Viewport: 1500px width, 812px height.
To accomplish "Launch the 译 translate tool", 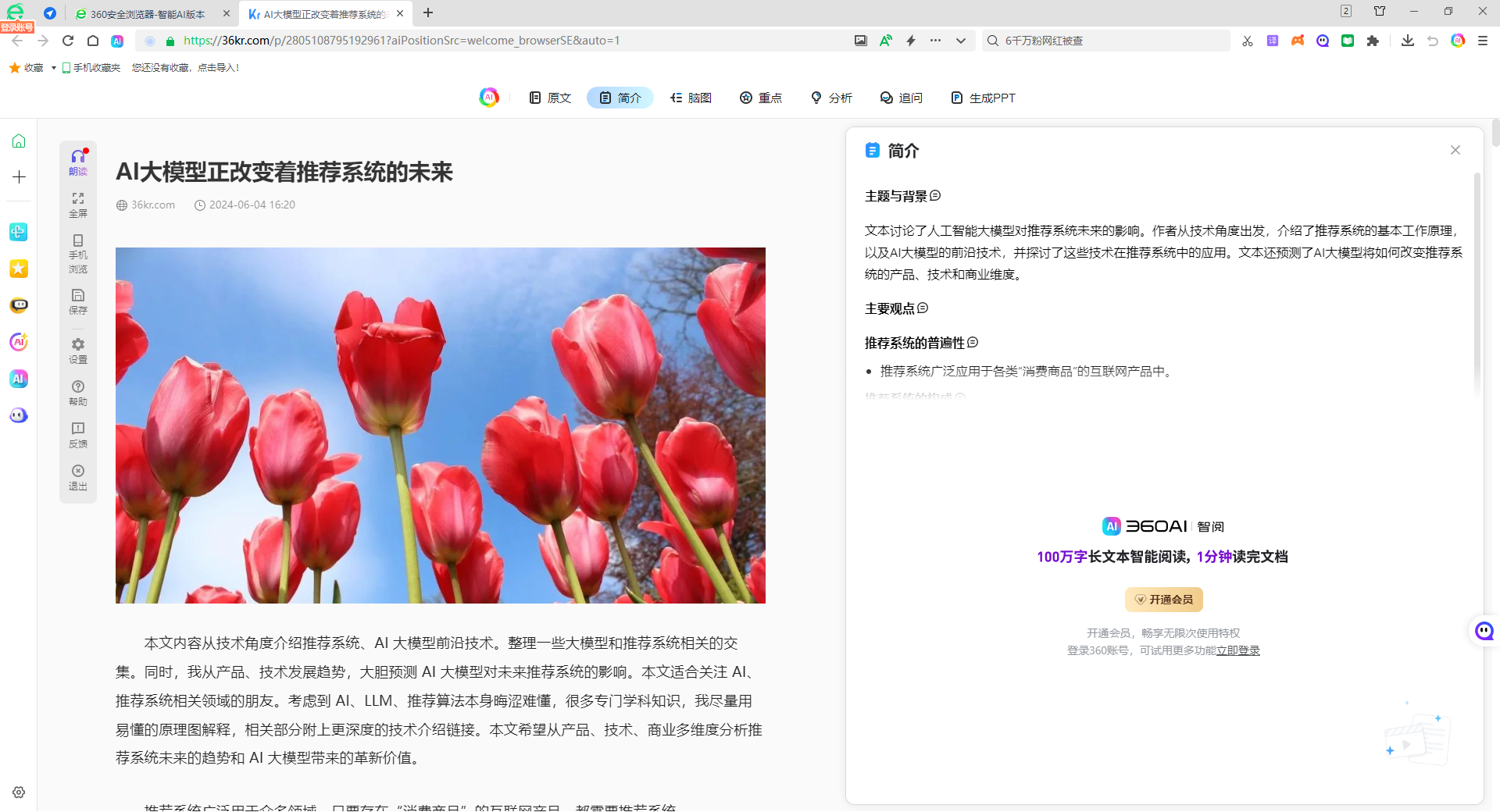I will point(1273,41).
